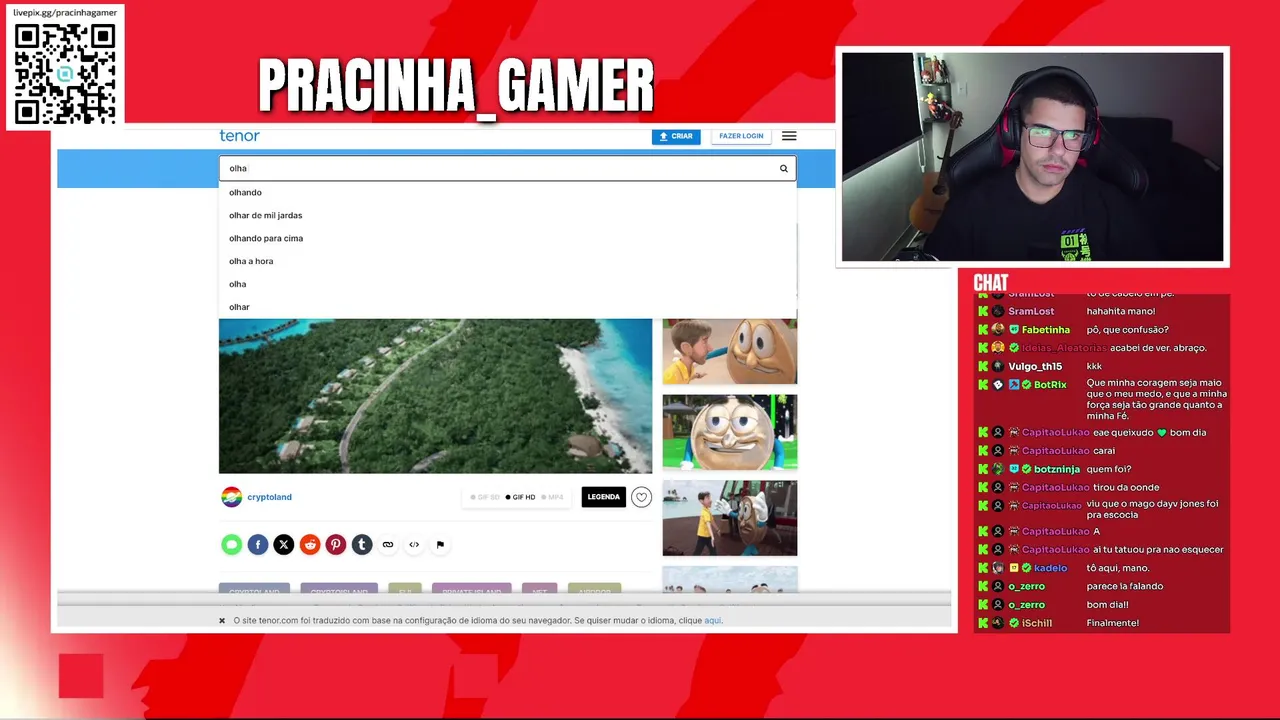The image size is (1280, 720).
Task: Open the related GIF of smiling coin mascot
Action: point(730,432)
